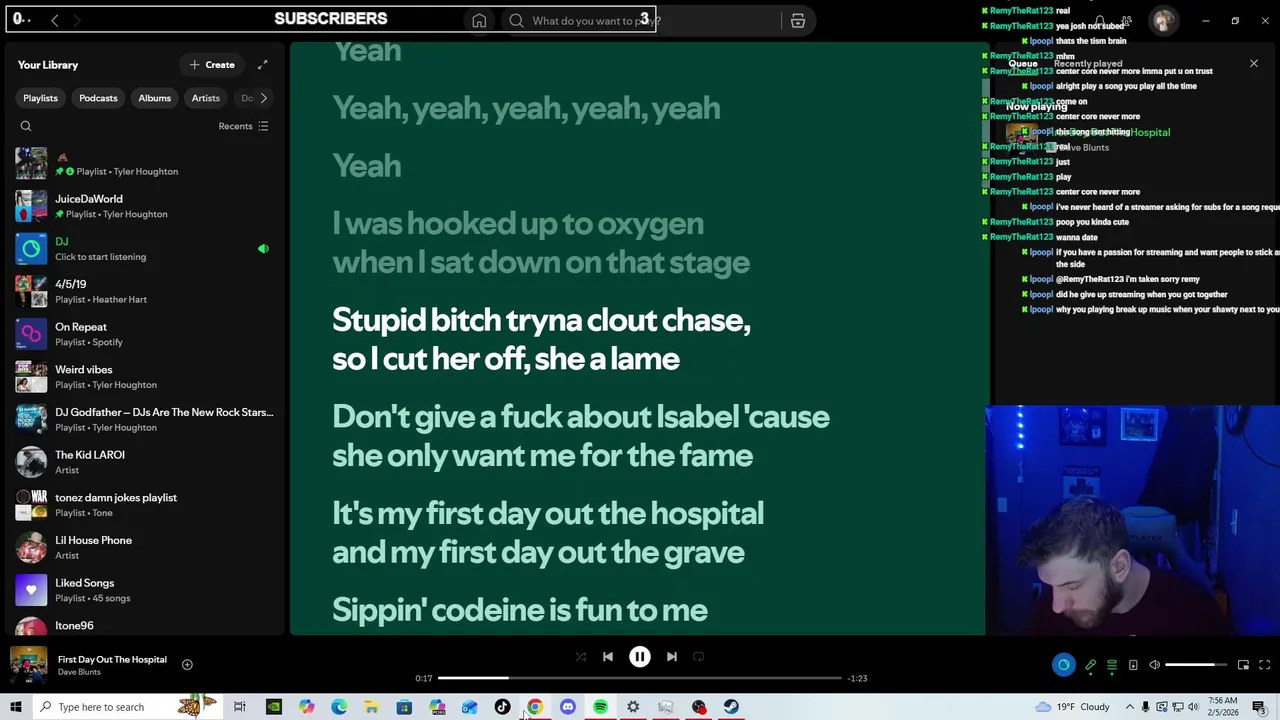Adjust the volume slider
This screenshot has width=1280, height=720.
1196,665
